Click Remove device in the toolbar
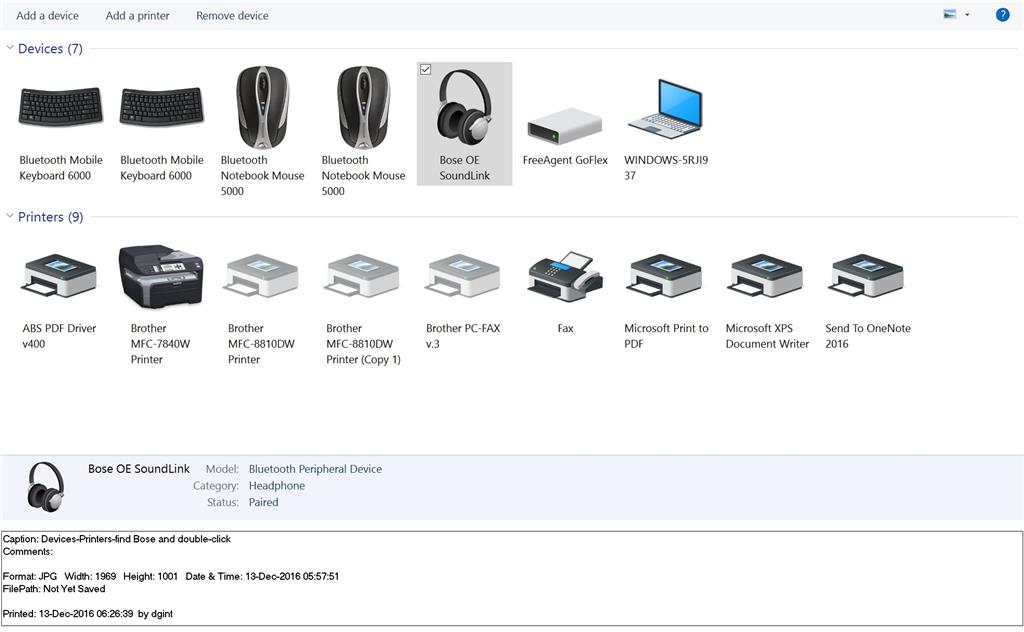This screenshot has height=632, width=1024. pyautogui.click(x=232, y=16)
